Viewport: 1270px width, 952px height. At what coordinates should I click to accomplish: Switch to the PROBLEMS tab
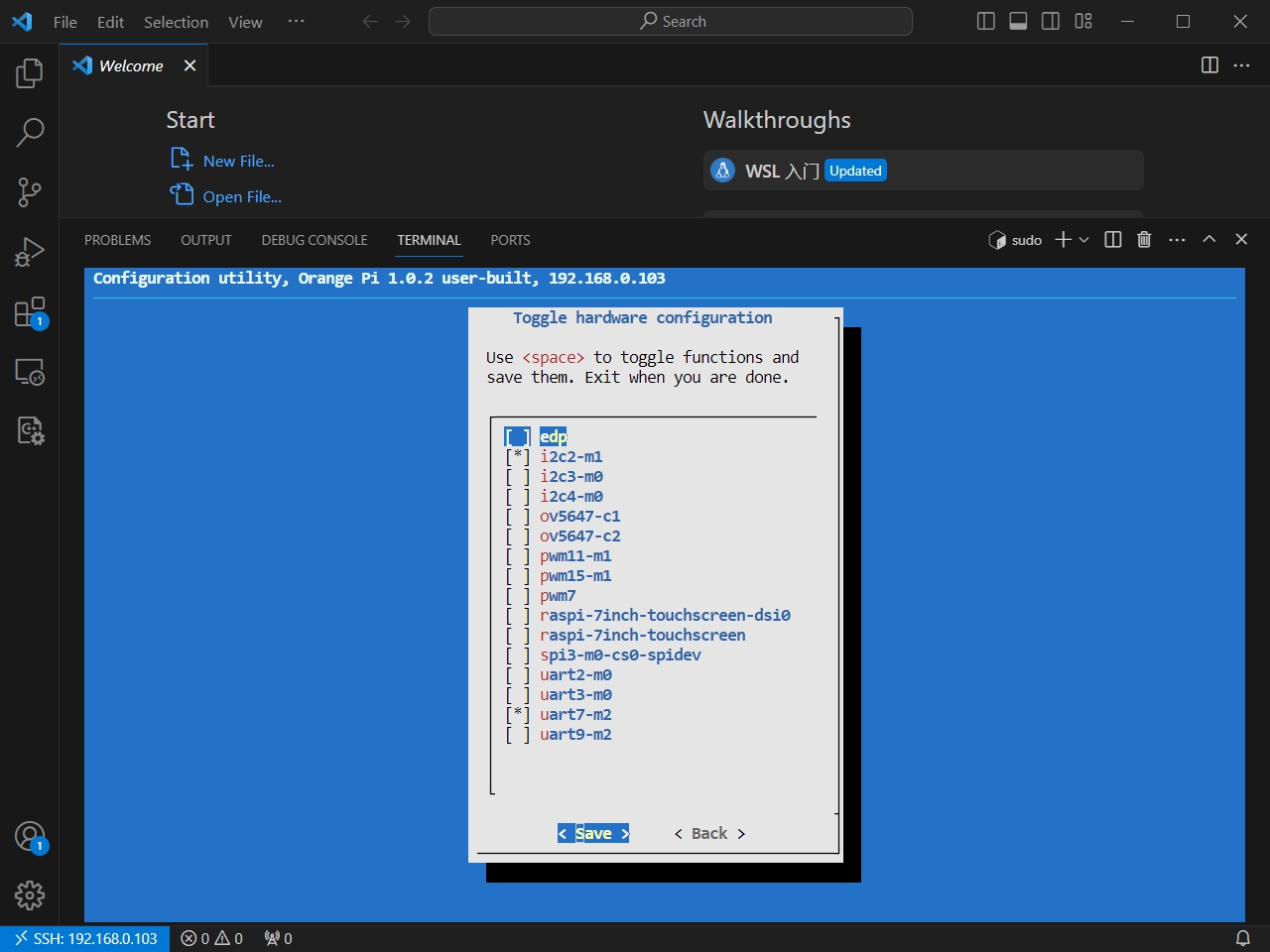[x=117, y=240]
